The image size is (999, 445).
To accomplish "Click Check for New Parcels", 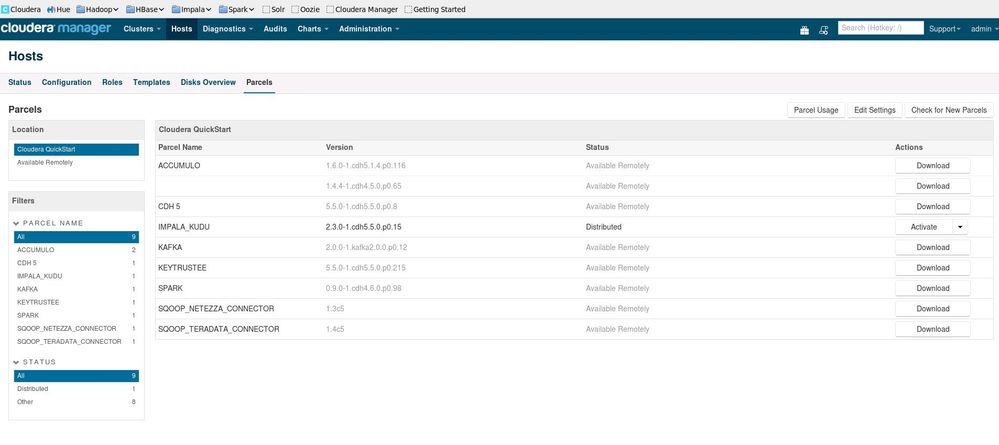I will [x=949, y=110].
